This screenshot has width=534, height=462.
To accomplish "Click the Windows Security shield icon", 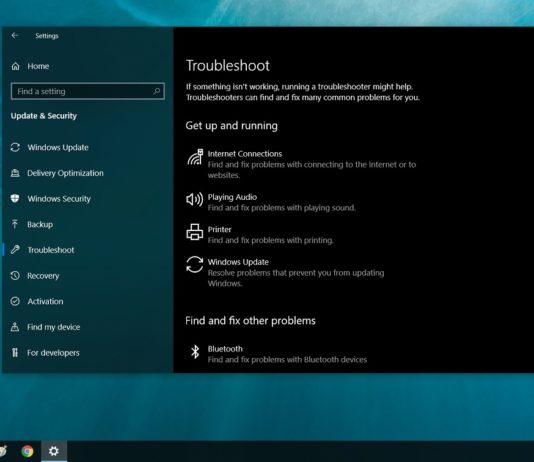I will 15,198.
